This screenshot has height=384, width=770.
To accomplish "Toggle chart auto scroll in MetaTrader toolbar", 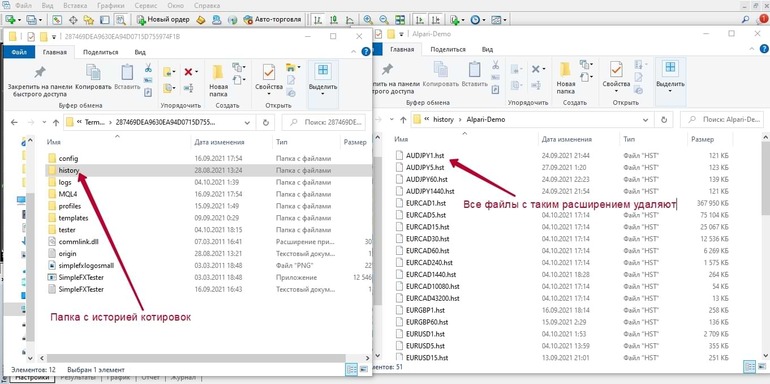I will click(x=419, y=20).
